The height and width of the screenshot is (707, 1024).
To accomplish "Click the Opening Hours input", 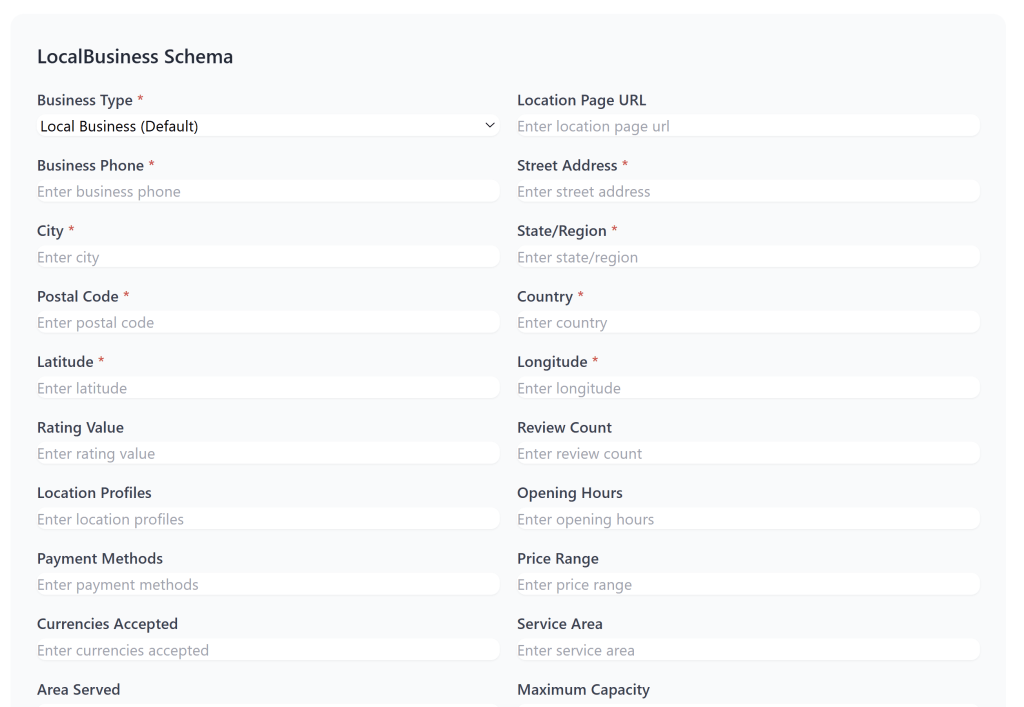I will 747,519.
